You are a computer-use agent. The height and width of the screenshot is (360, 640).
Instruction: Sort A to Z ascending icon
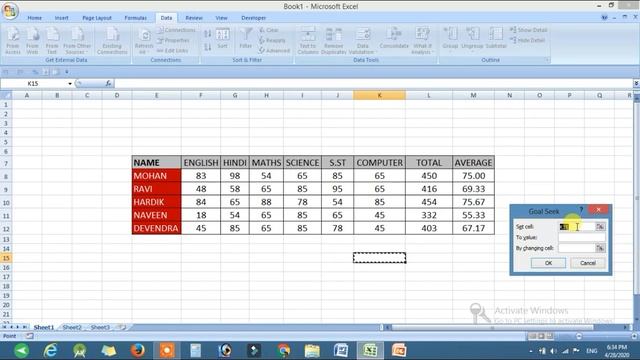click(208, 34)
